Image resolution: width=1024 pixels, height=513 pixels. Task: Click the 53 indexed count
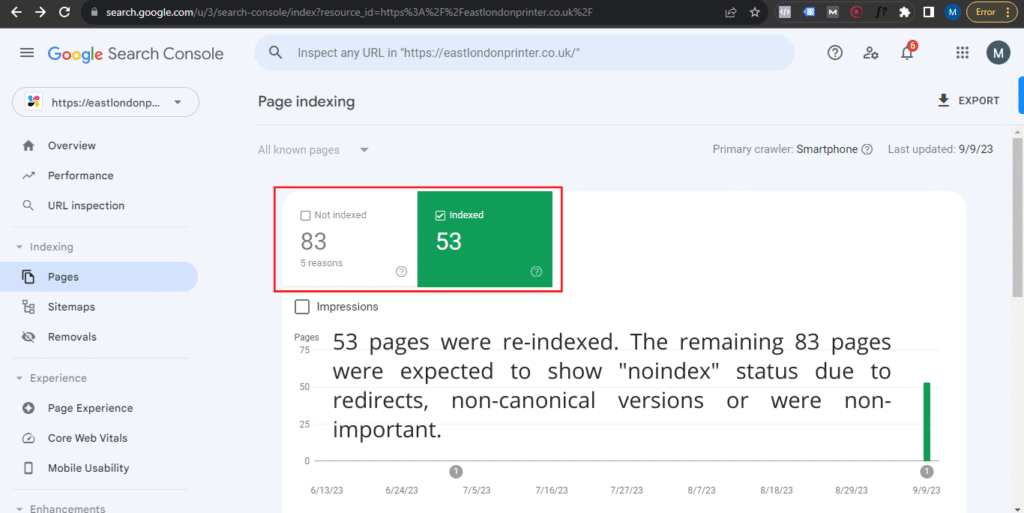pos(449,242)
